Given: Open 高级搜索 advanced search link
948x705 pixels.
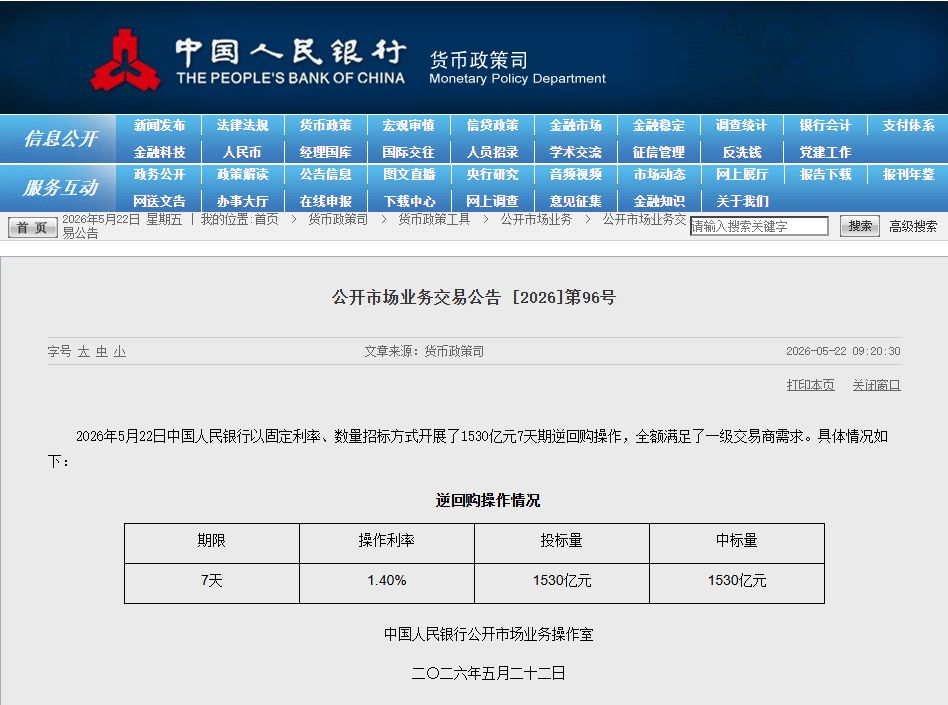Looking at the screenshot, I should point(913,227).
